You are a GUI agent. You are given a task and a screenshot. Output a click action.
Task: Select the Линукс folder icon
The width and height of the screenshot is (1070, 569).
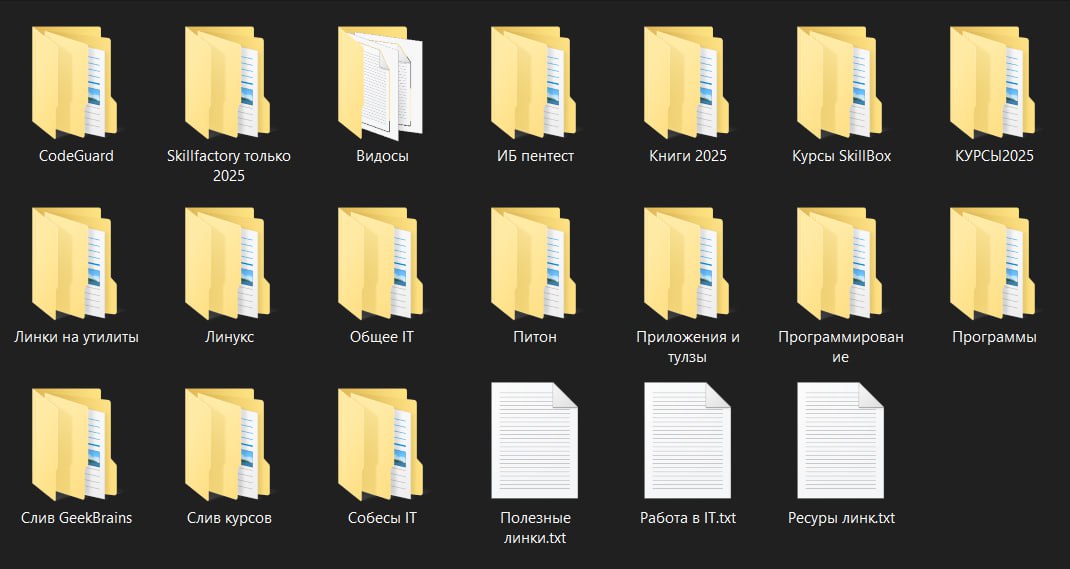pyautogui.click(x=228, y=264)
